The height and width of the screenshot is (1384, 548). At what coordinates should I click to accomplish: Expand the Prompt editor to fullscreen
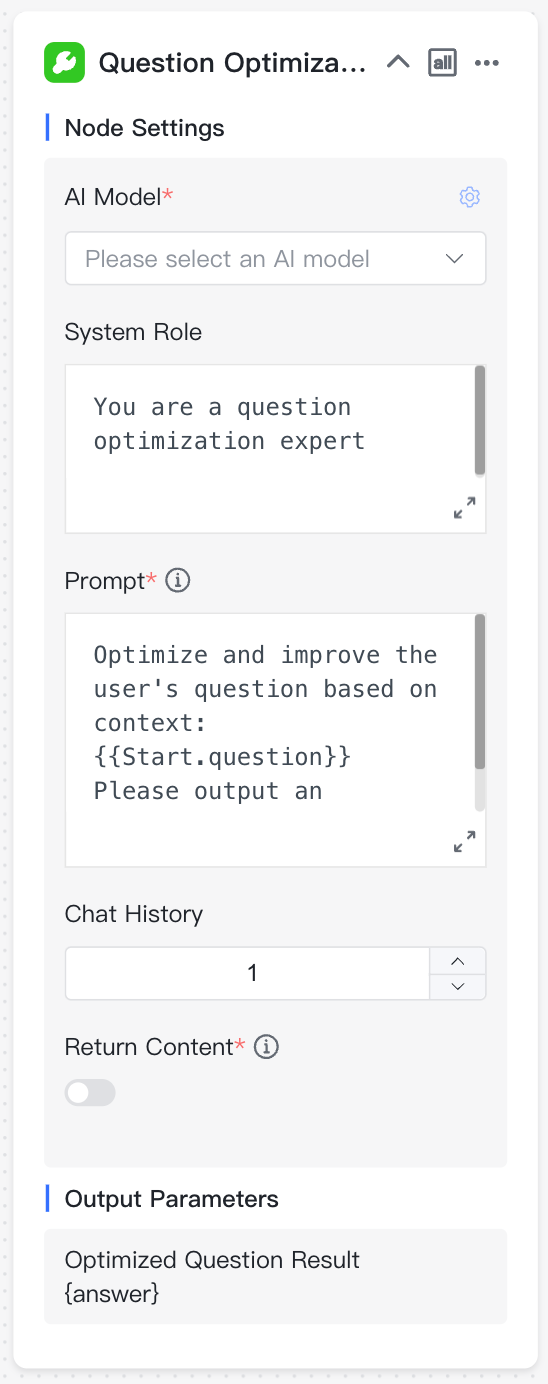click(465, 841)
